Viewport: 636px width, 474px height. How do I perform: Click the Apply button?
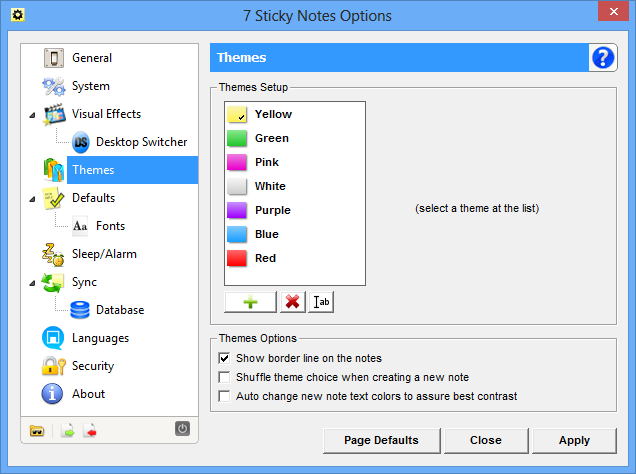574,440
